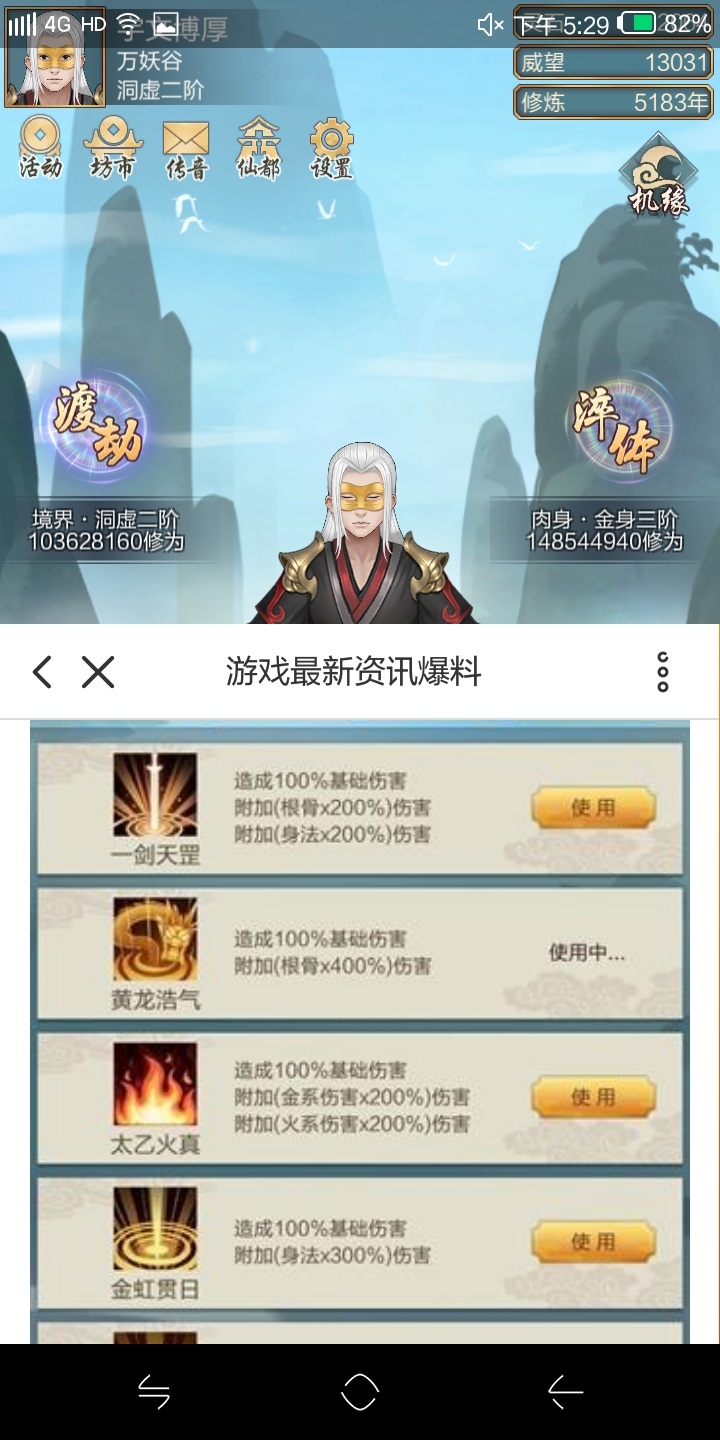Use the 金虹贯日 skill
The image size is (720, 1440).
click(x=593, y=1242)
